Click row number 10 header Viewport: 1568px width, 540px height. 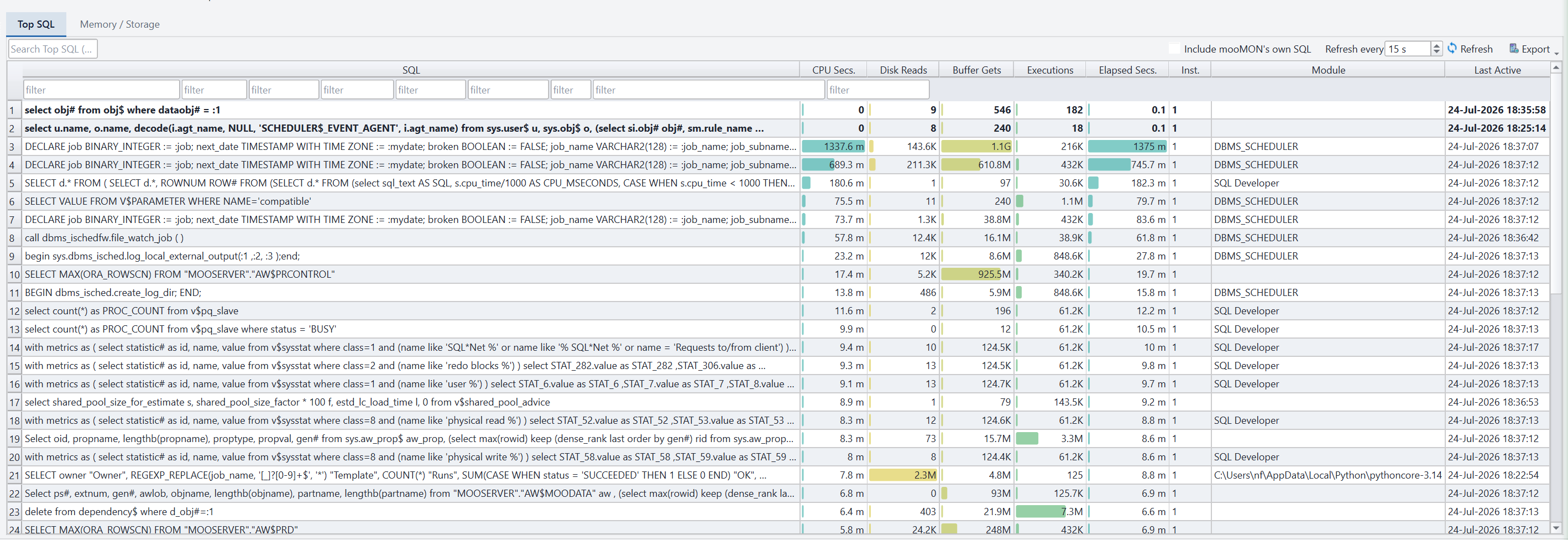point(14,274)
